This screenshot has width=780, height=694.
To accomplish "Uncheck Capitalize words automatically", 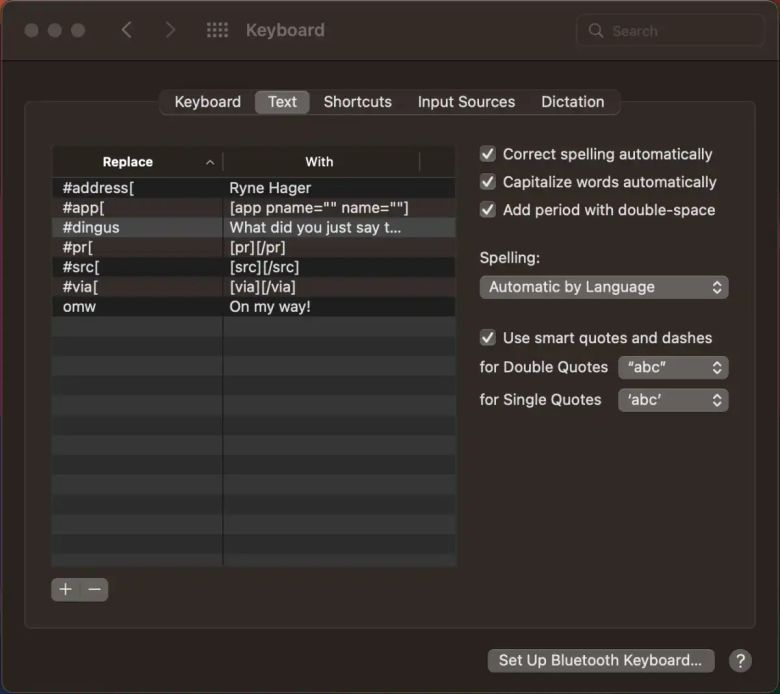I will tap(488, 182).
